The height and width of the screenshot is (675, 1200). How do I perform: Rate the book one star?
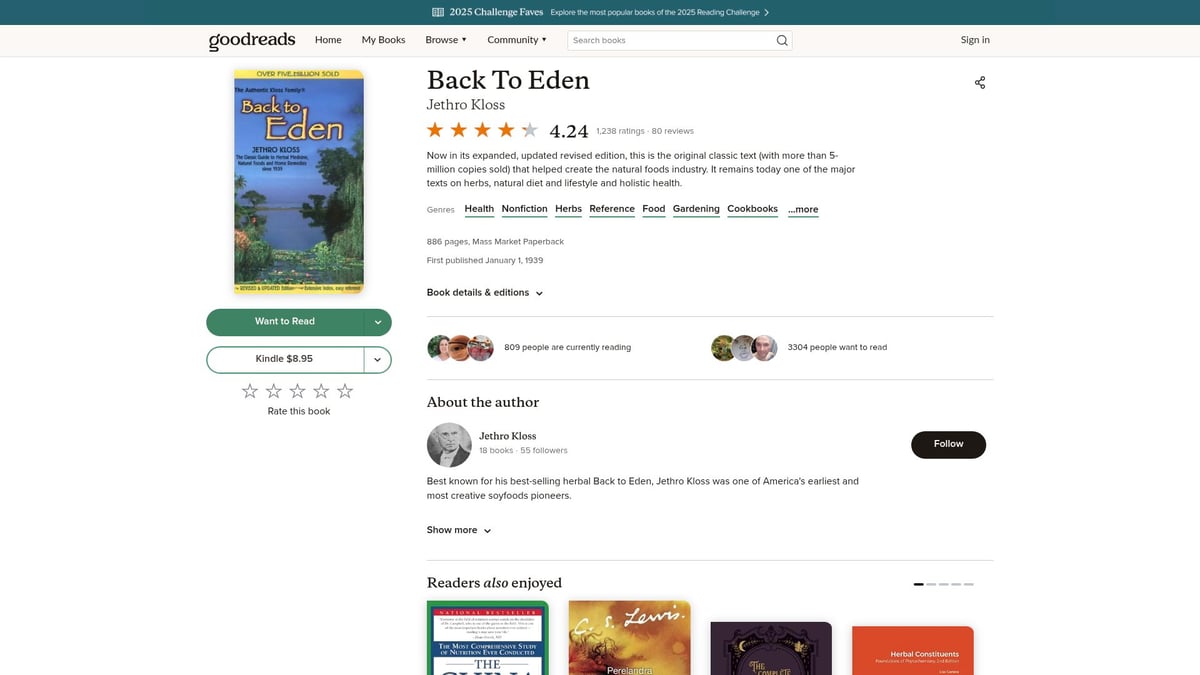click(249, 390)
